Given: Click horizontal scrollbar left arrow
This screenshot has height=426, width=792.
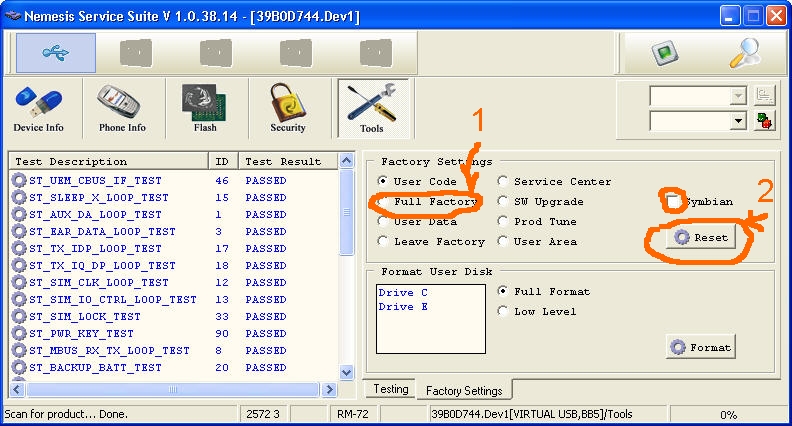Looking at the screenshot, I should [17, 389].
